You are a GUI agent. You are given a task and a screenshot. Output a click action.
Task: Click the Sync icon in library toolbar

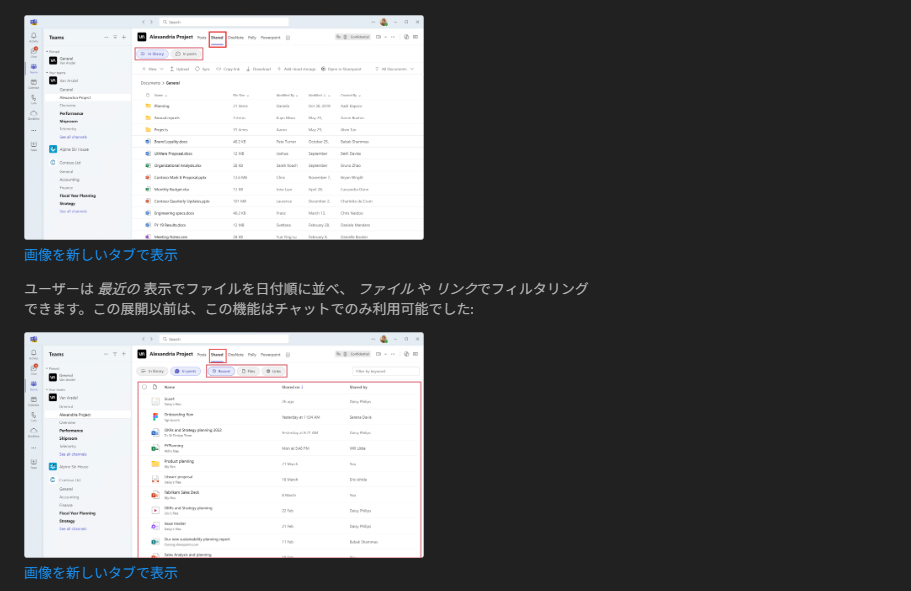[x=196, y=69]
